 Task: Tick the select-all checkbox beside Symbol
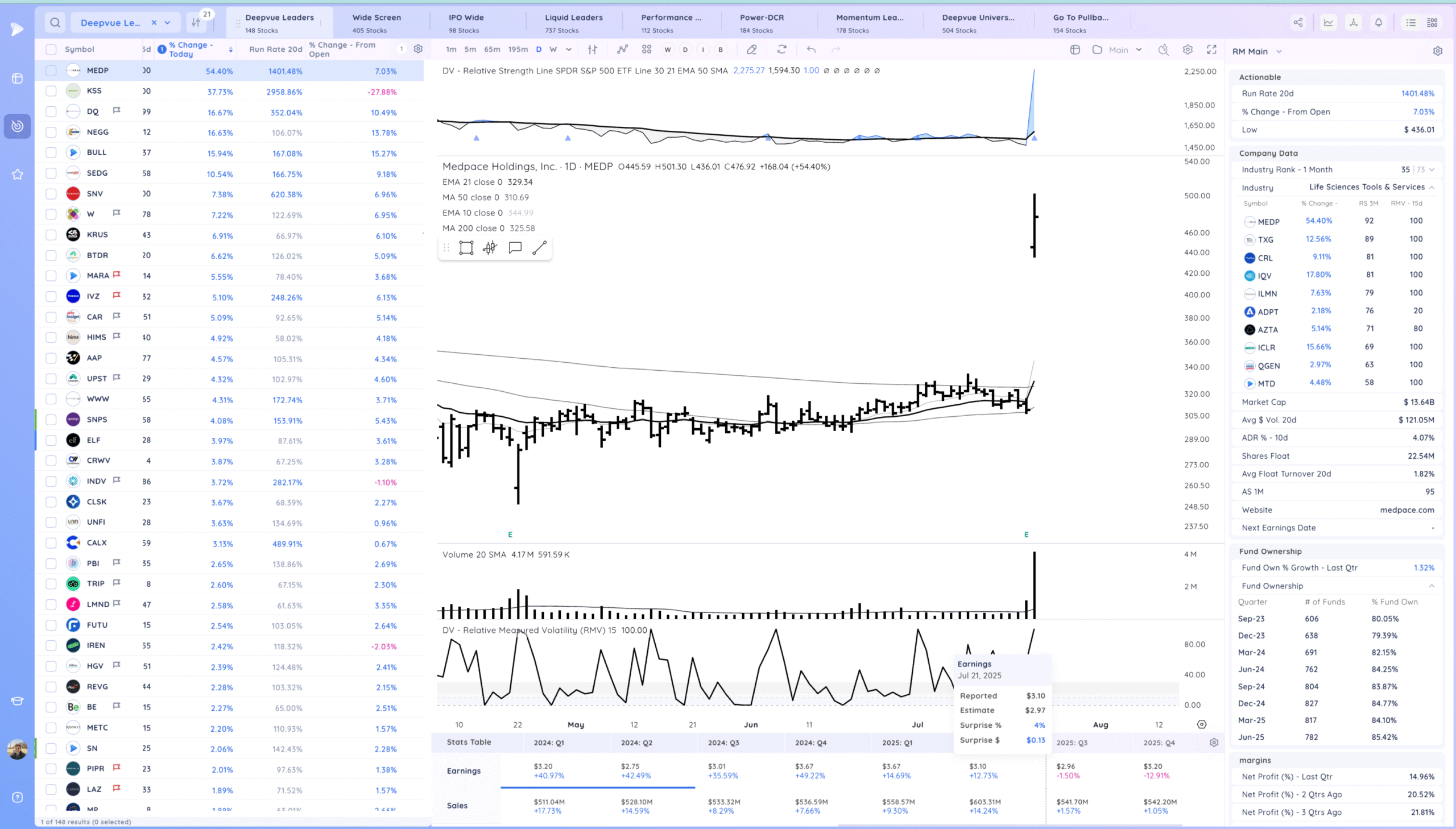[51, 49]
